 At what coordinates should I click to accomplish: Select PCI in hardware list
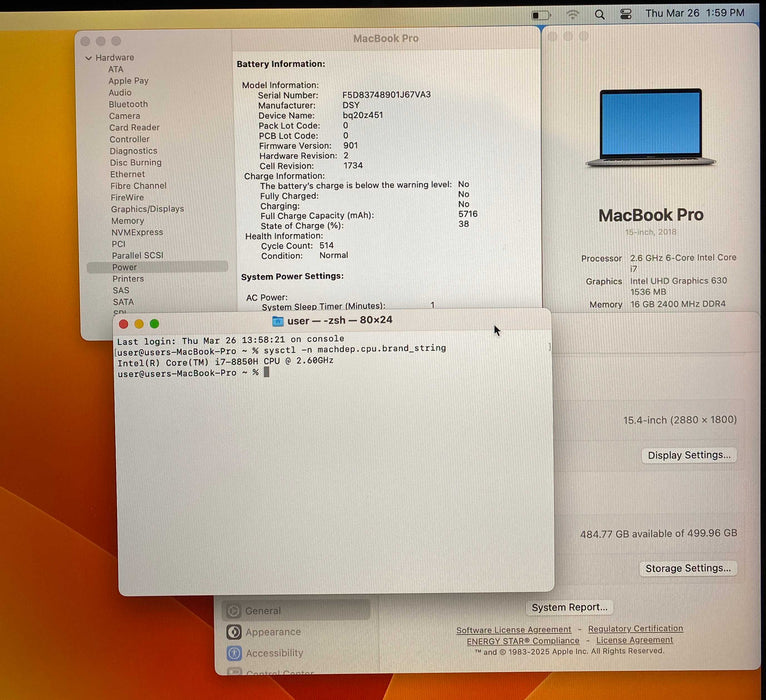point(119,244)
